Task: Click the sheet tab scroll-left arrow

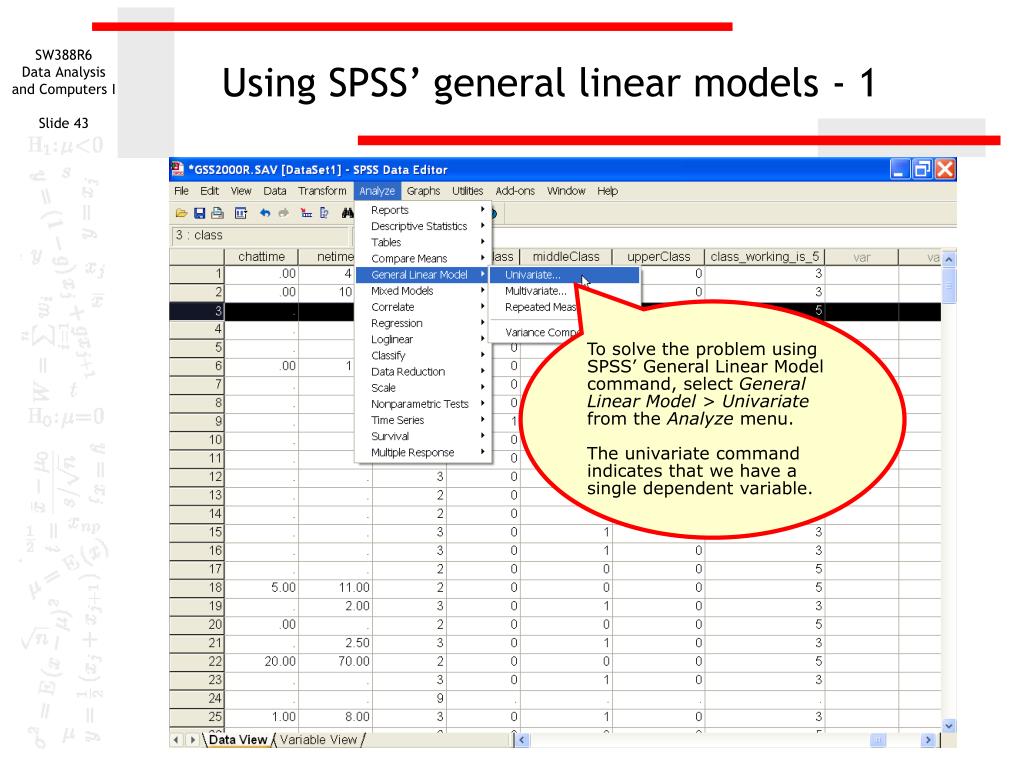Action: point(176,740)
